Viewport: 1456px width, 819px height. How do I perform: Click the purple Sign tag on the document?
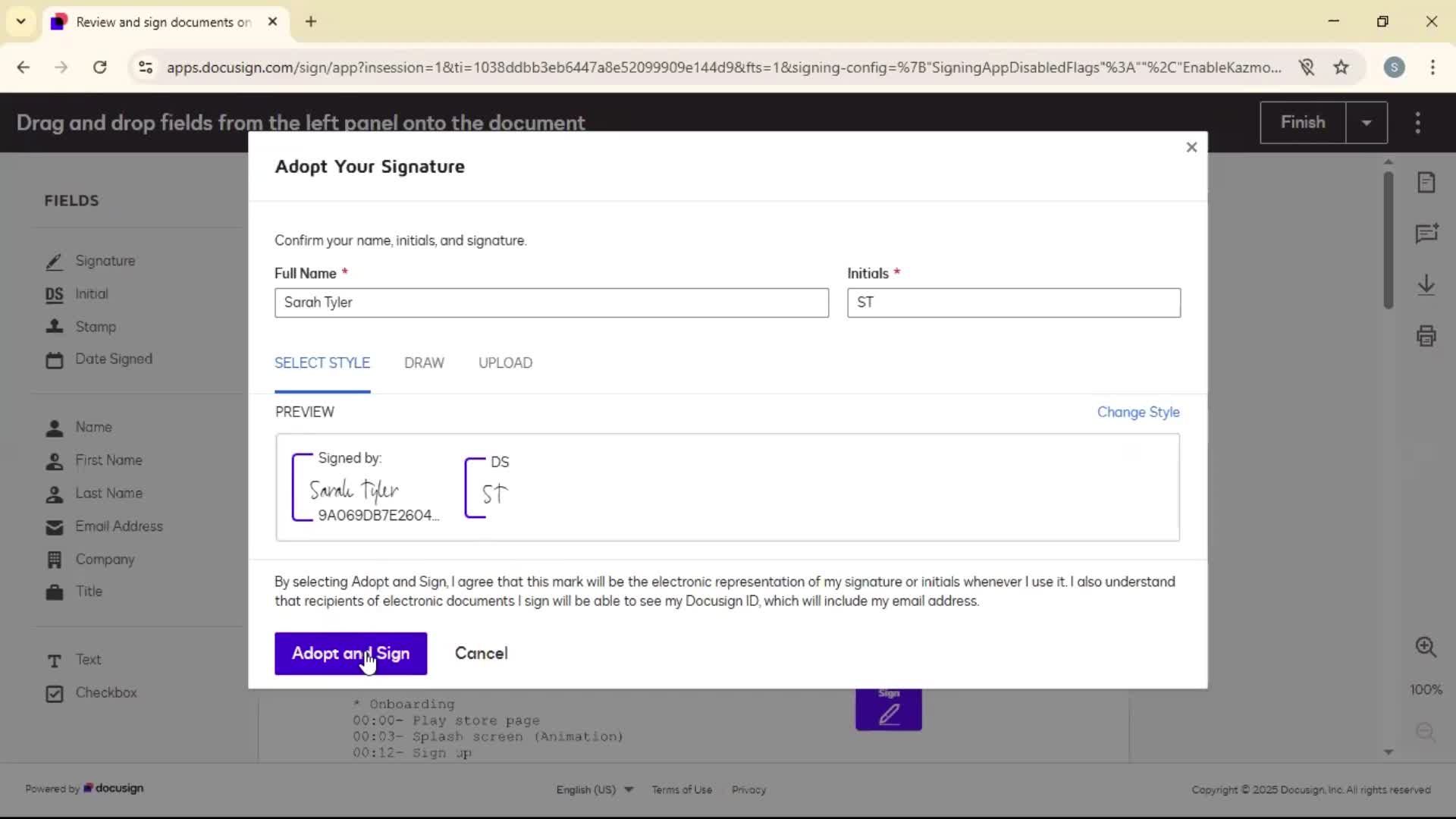tap(889, 709)
